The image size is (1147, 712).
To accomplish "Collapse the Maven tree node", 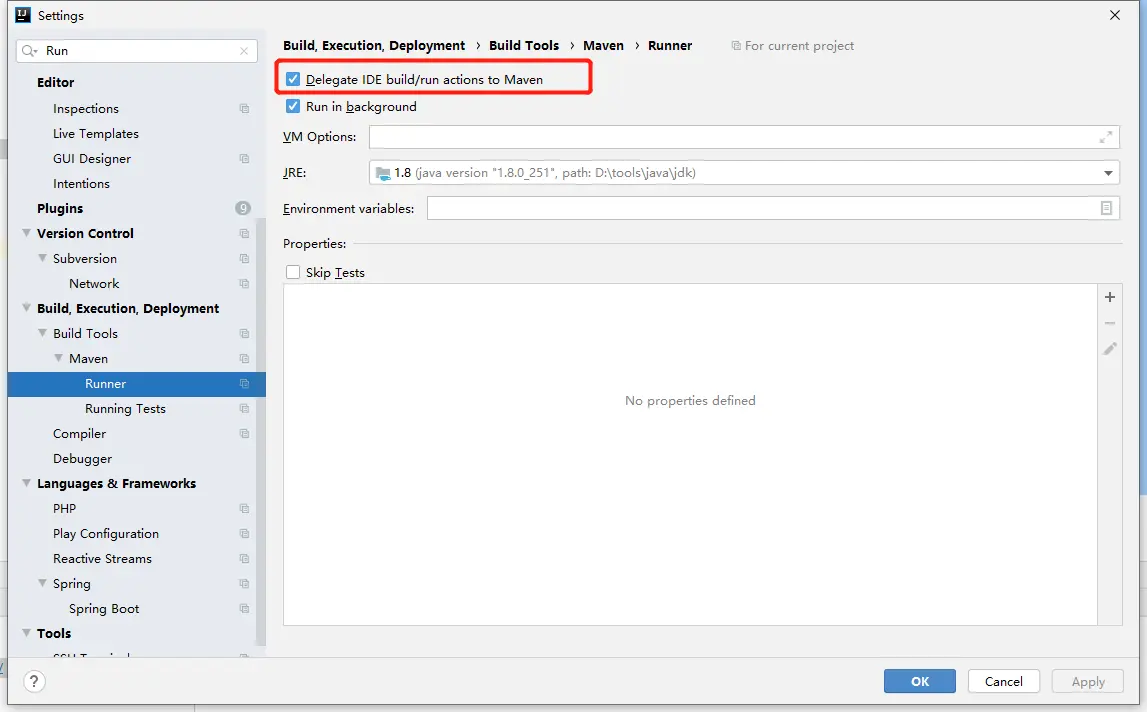I will click(x=59, y=359).
